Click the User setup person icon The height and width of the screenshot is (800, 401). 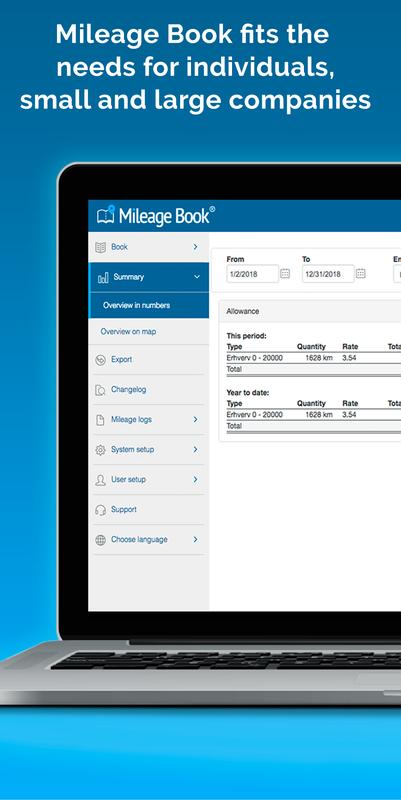101,480
